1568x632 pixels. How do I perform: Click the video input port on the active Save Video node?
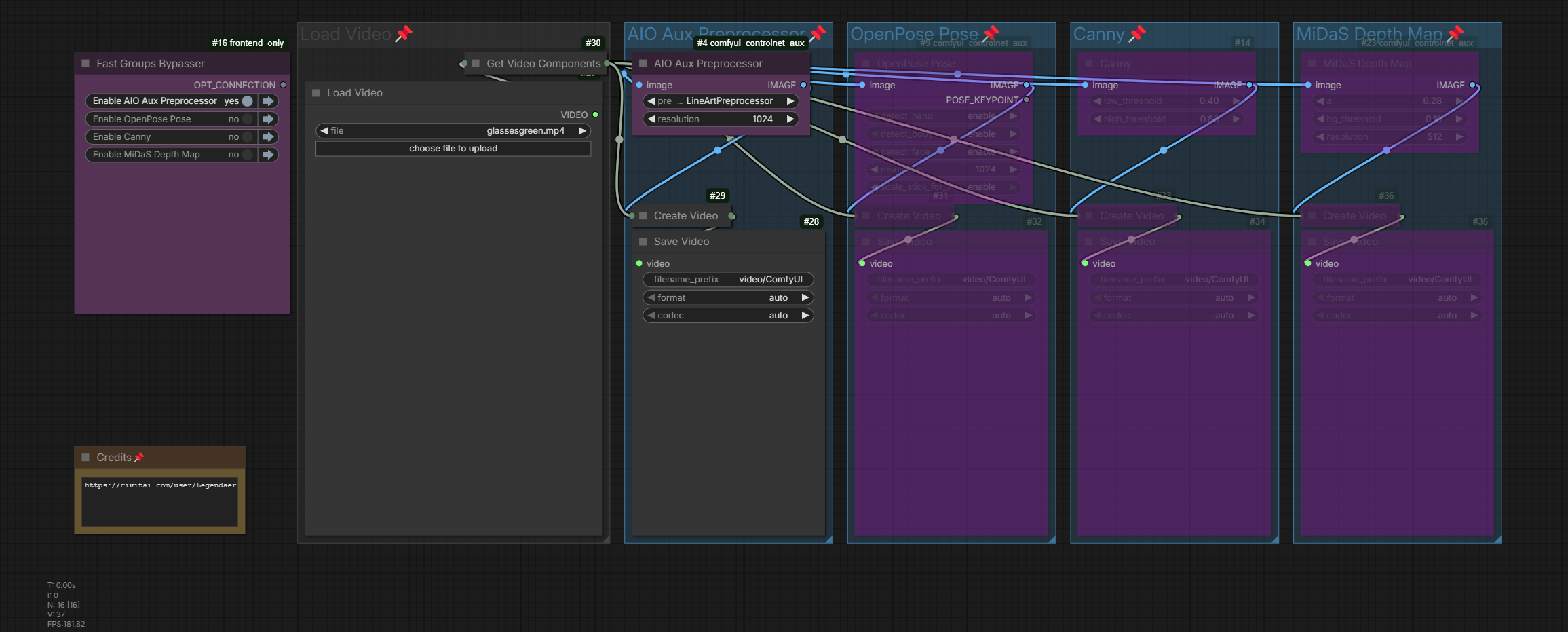(639, 263)
